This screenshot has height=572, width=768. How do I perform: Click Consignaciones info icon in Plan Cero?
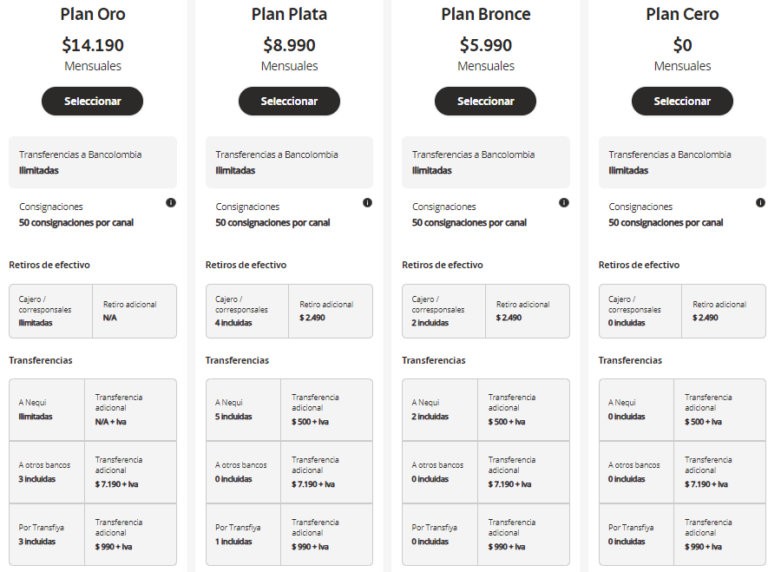coord(760,202)
